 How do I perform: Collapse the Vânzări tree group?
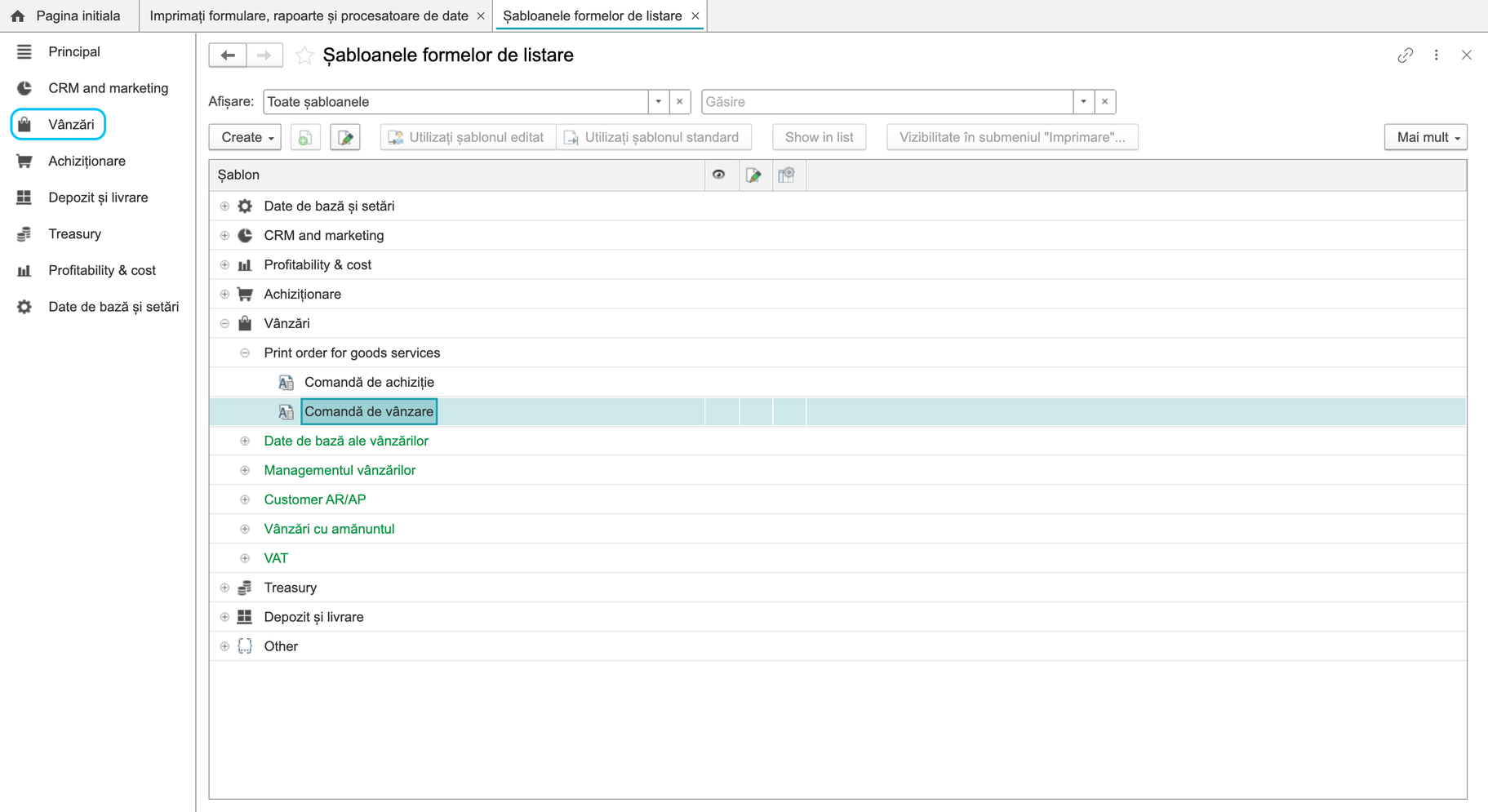click(x=224, y=323)
